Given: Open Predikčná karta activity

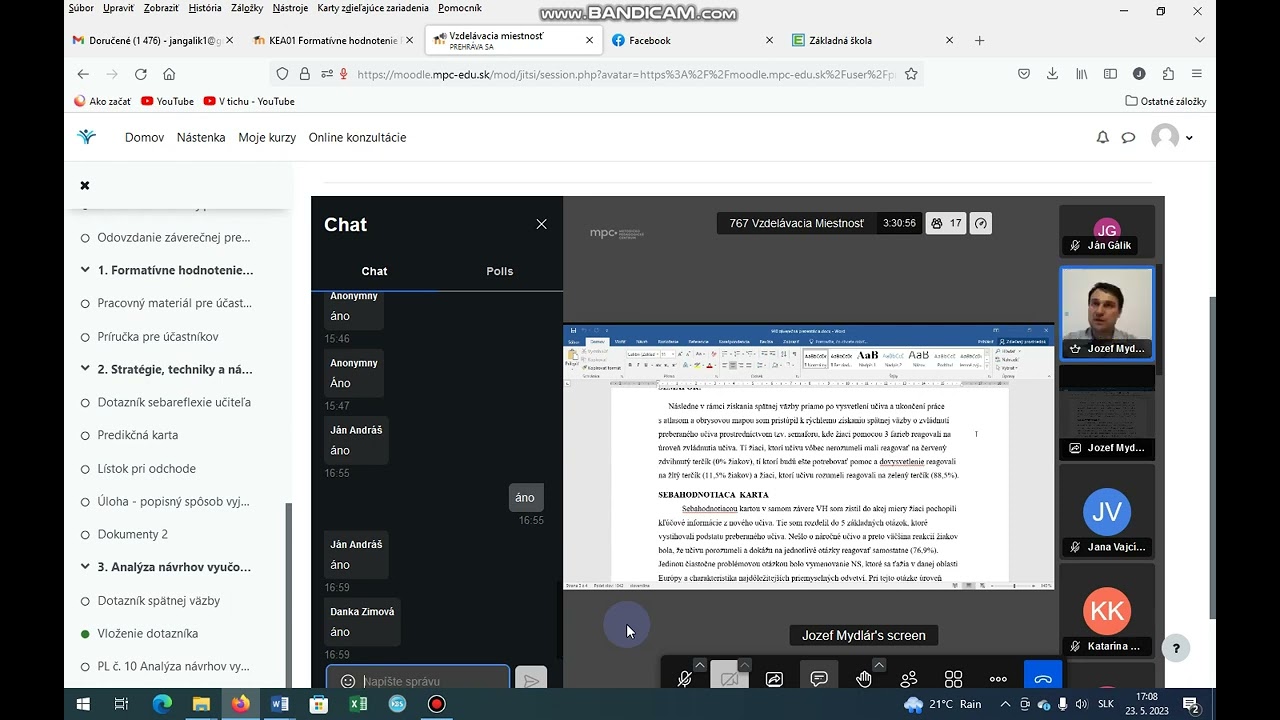Looking at the screenshot, I should tap(138, 435).
